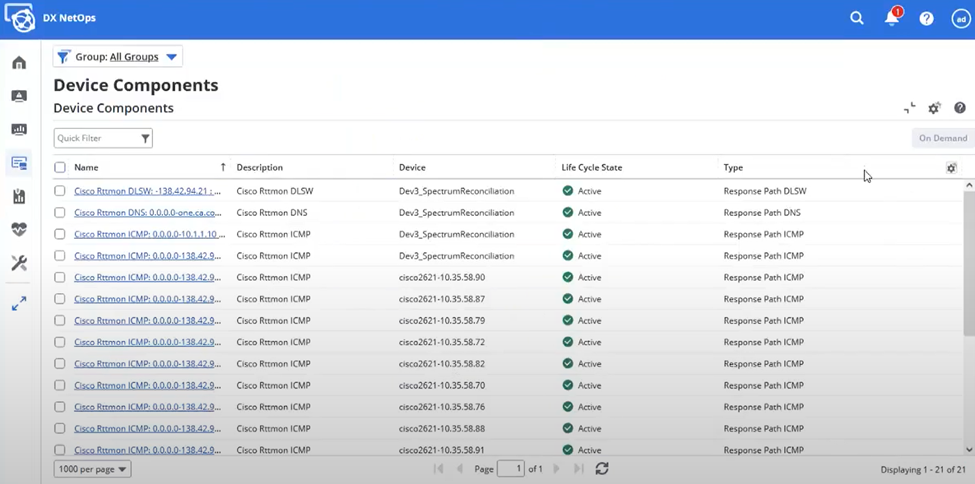Open the user avatar 'ad' menu

pos(961,18)
